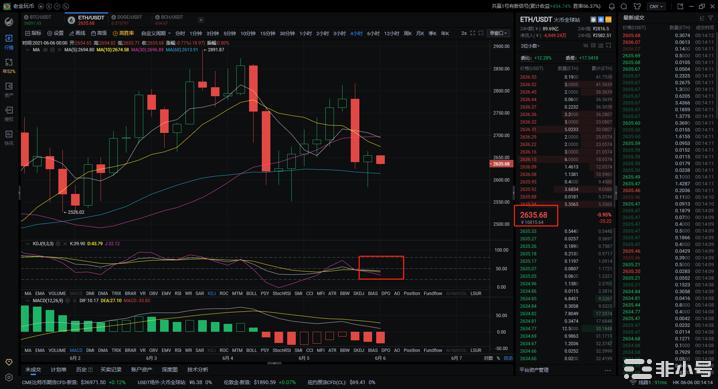
Task: Open the 单窗口 window layout dropdown
Action: click(498, 33)
